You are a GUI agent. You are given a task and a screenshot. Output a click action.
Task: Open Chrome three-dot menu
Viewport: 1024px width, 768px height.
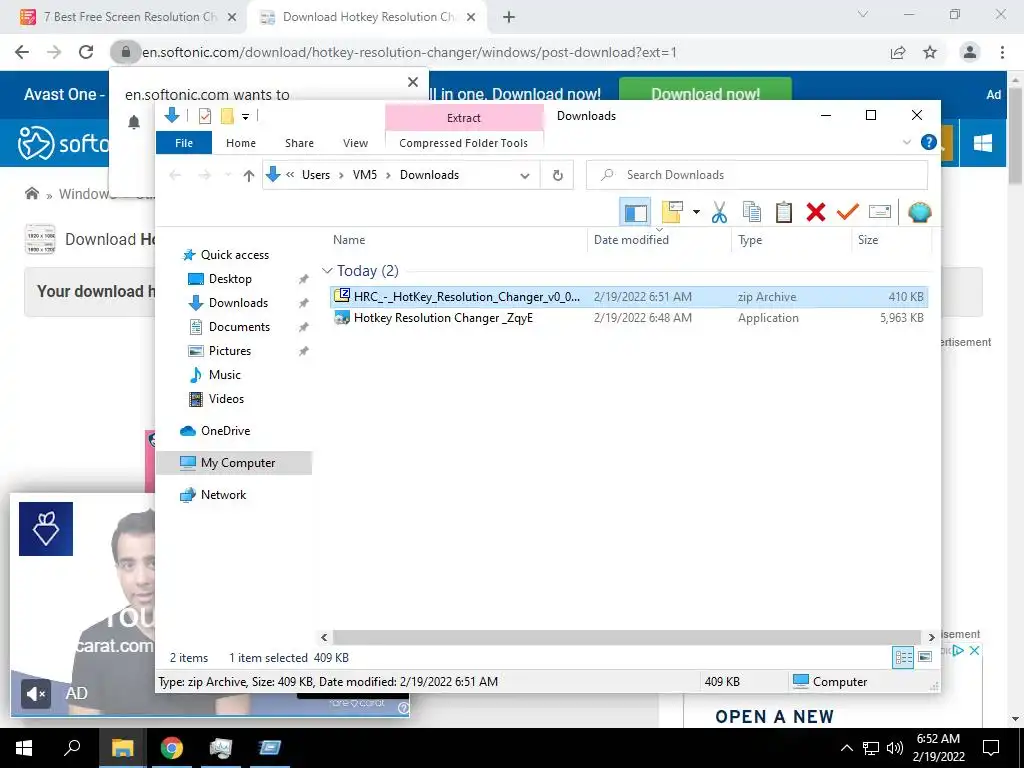[x=1002, y=52]
